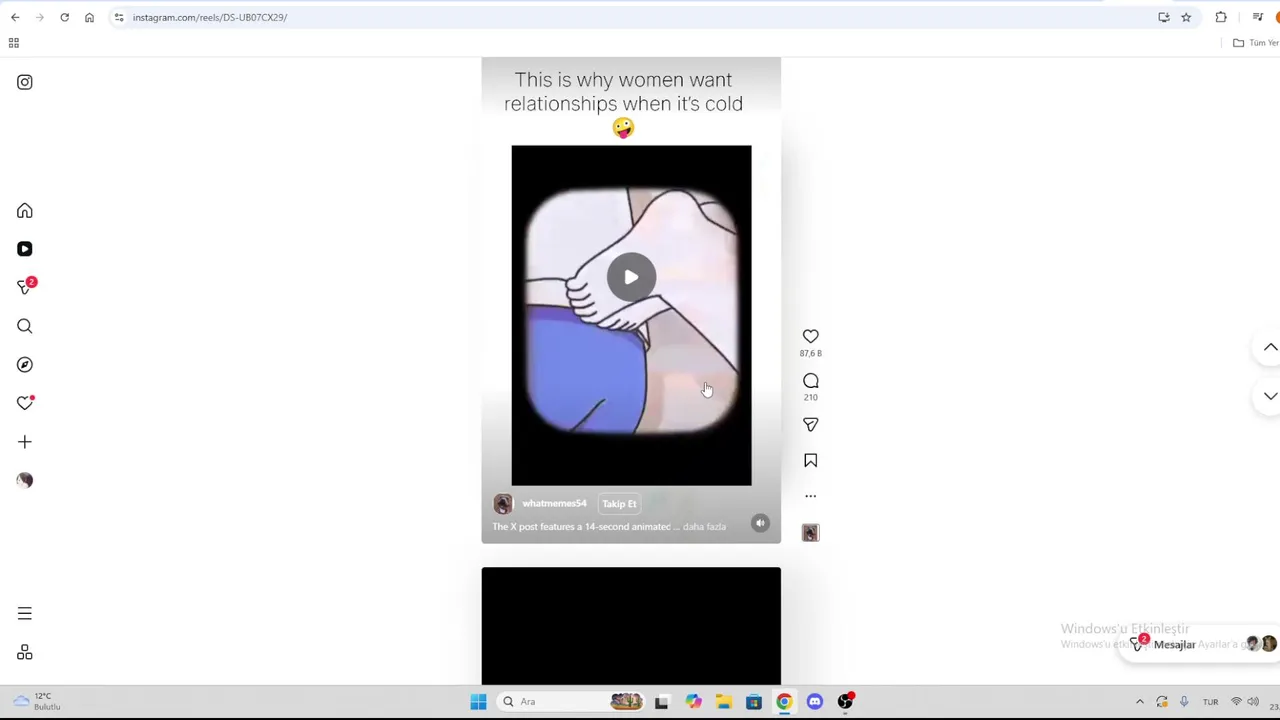Expand caption with 'daha fazla'
Screen dimensions: 1280x720
click(x=704, y=527)
